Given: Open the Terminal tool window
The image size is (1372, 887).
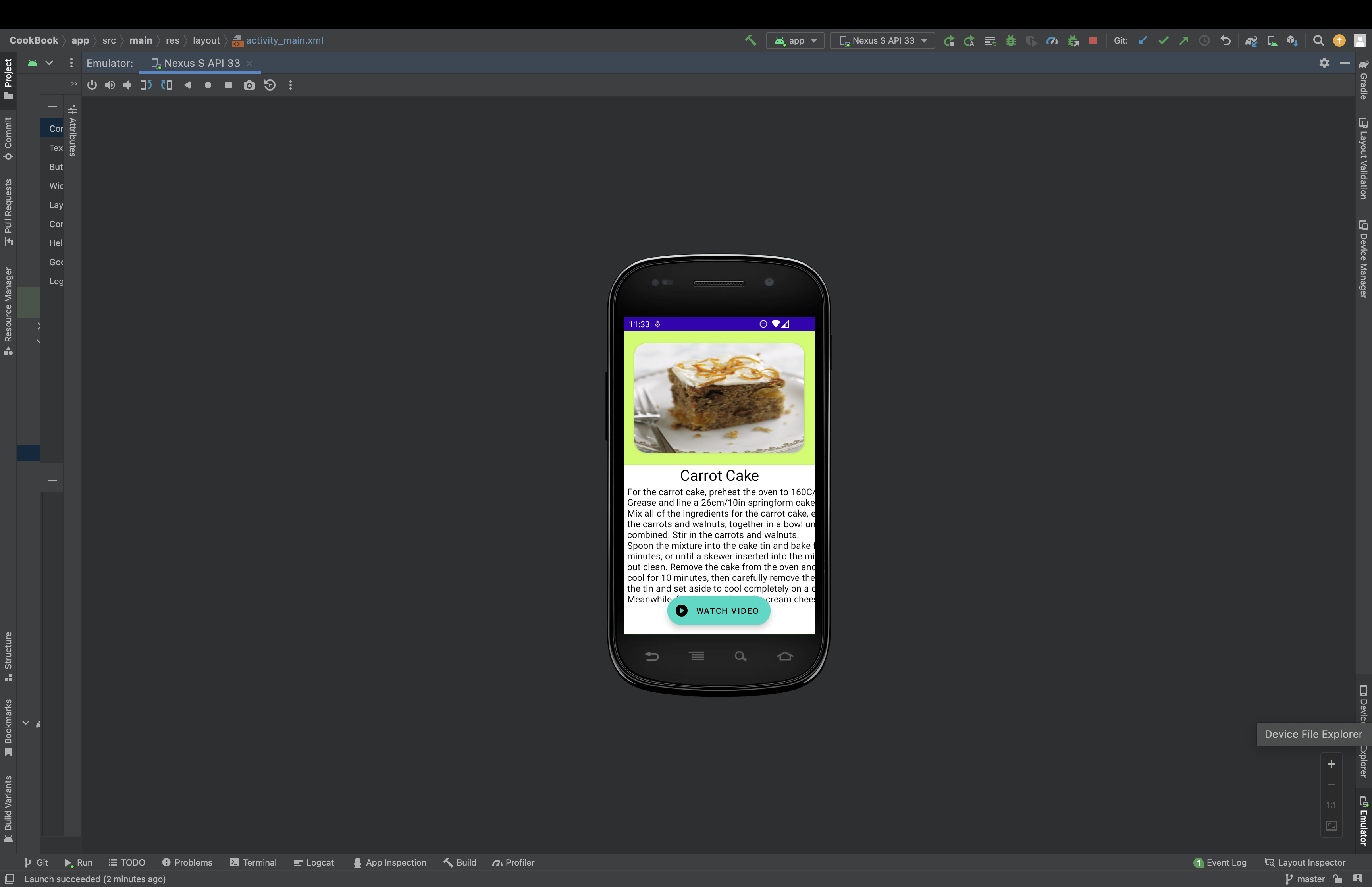Looking at the screenshot, I should [x=253, y=862].
